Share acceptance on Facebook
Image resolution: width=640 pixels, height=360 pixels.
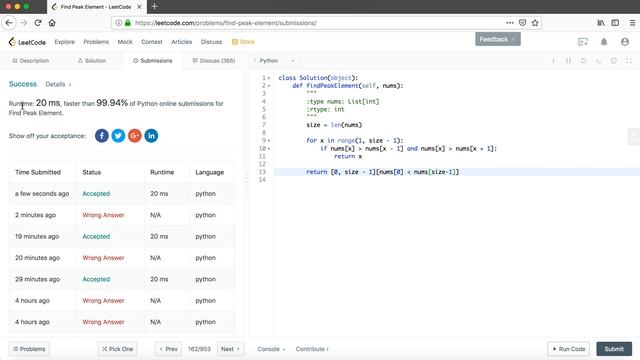pos(102,136)
